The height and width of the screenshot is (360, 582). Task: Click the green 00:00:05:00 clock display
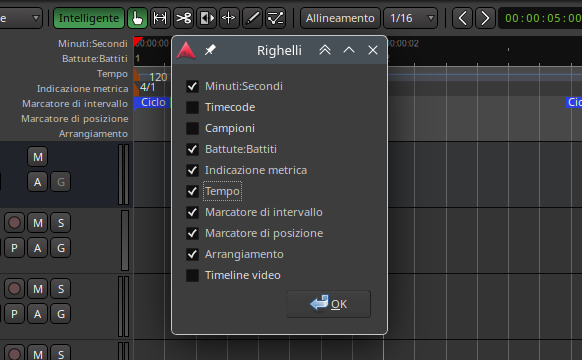543,18
